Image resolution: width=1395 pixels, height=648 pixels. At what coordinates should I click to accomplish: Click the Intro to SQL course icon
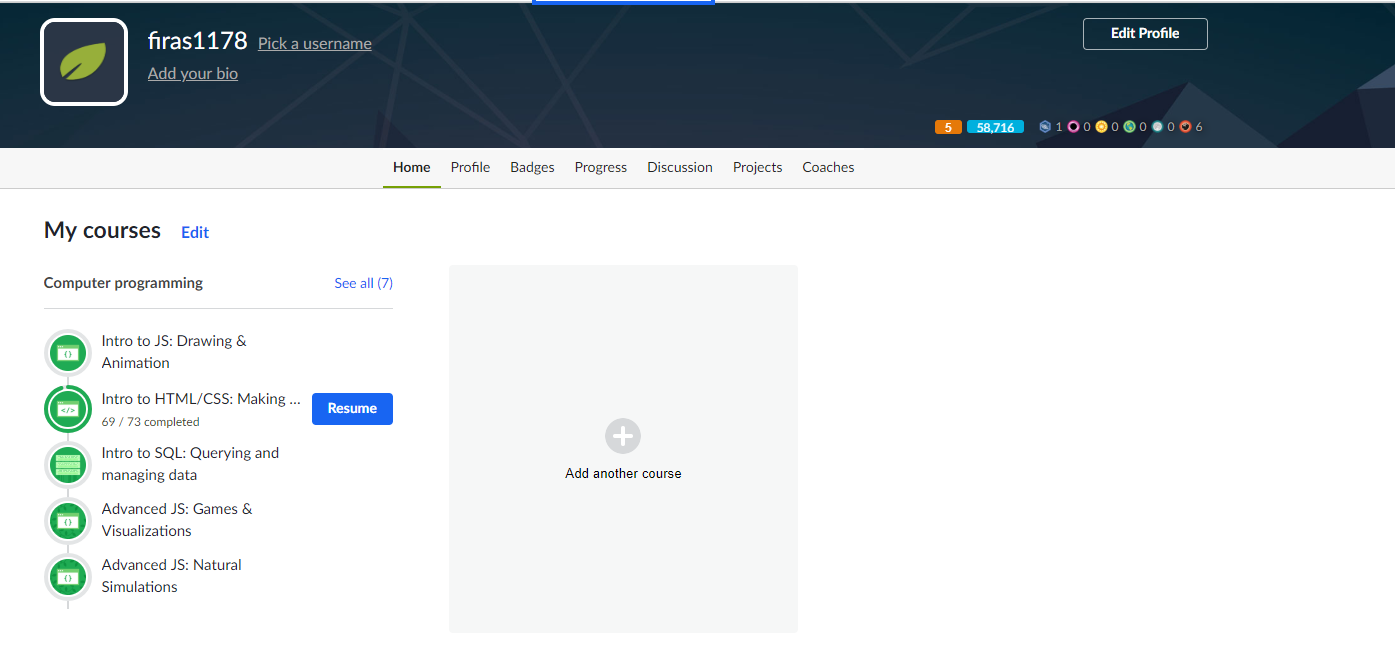pos(68,465)
